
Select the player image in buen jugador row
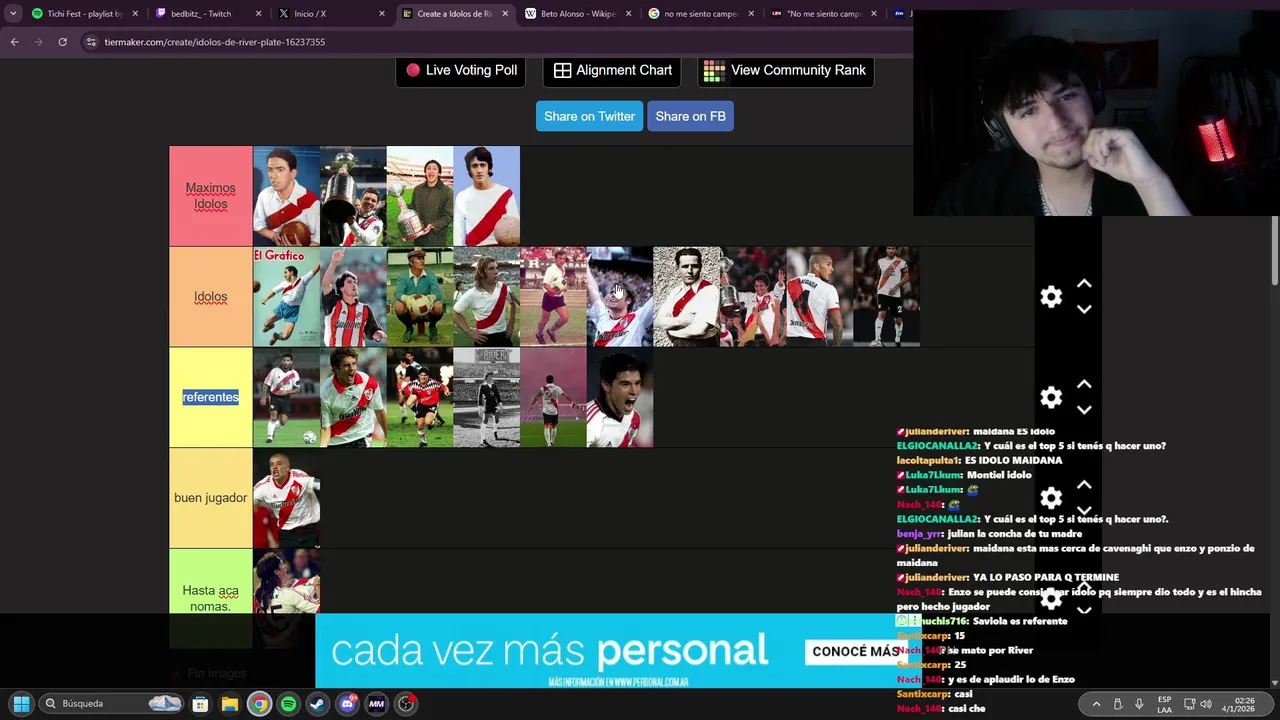click(x=286, y=498)
